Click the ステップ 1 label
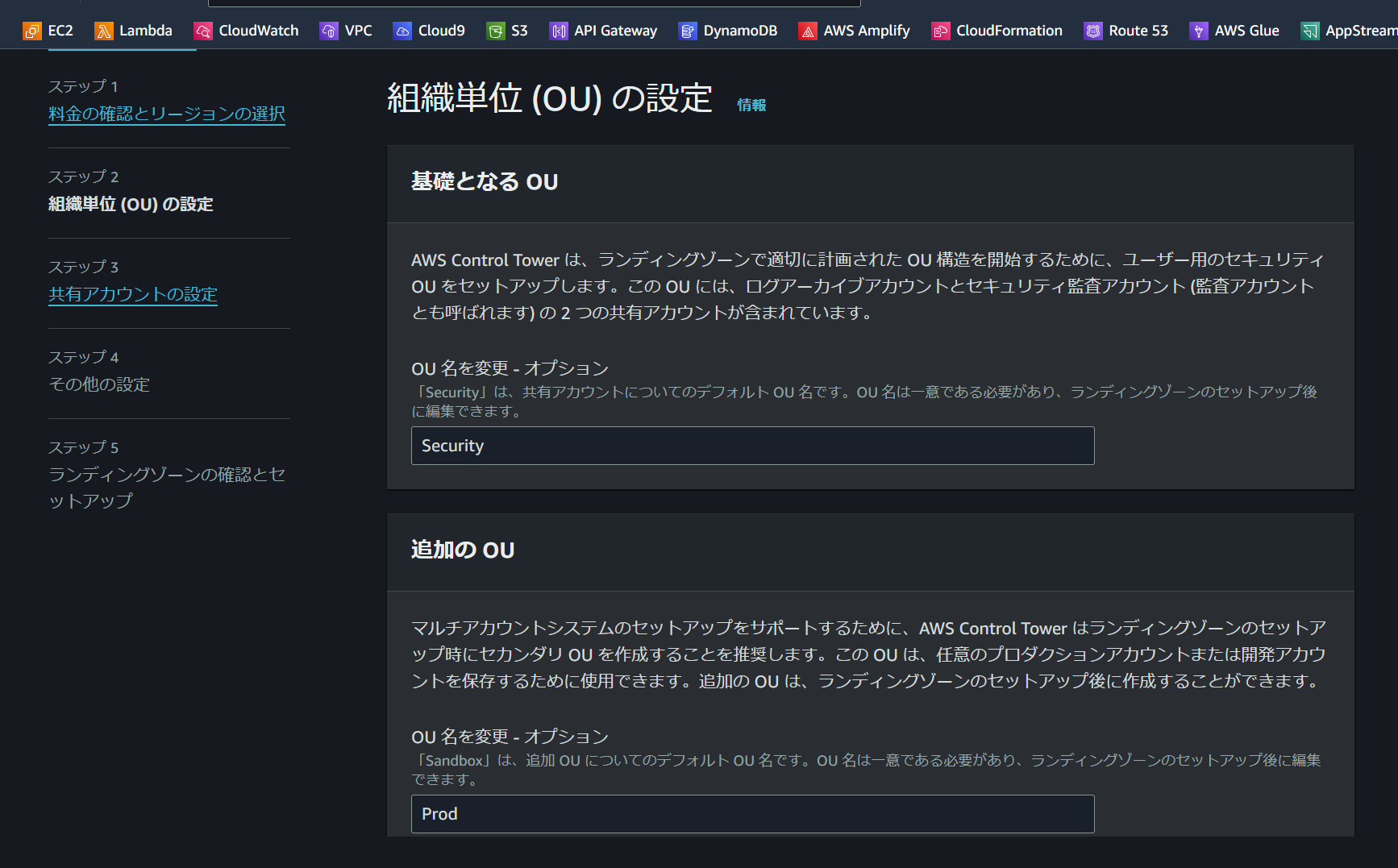1398x868 pixels. click(x=83, y=86)
